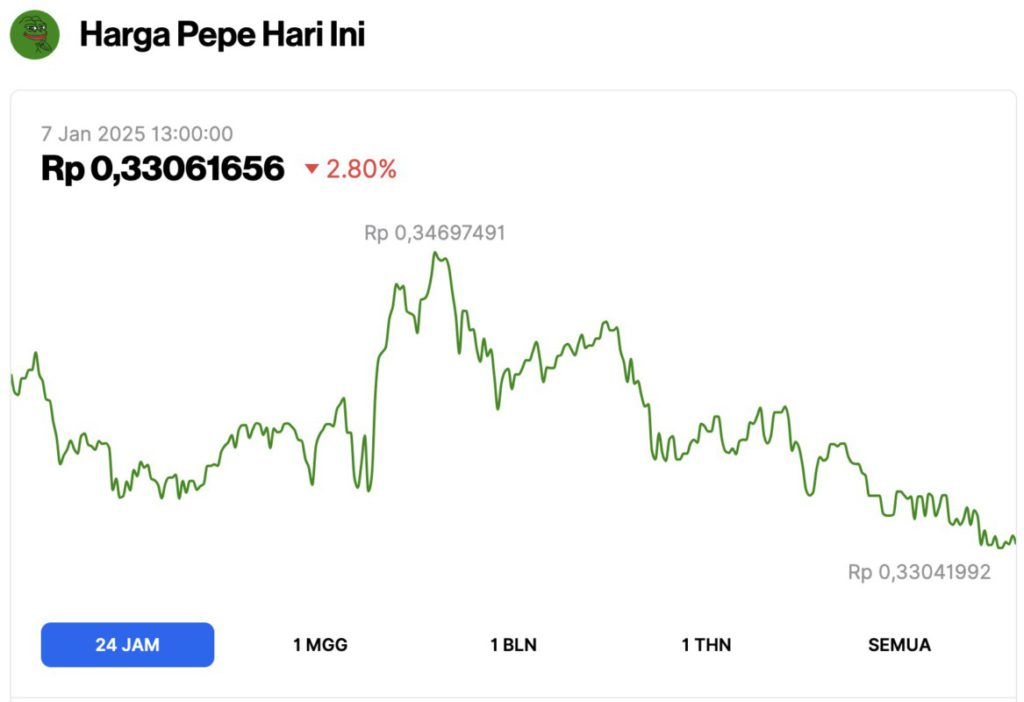This screenshot has height=702, width=1024.
Task: Click the 2.80% change percentage
Action: pyautogui.click(x=361, y=170)
